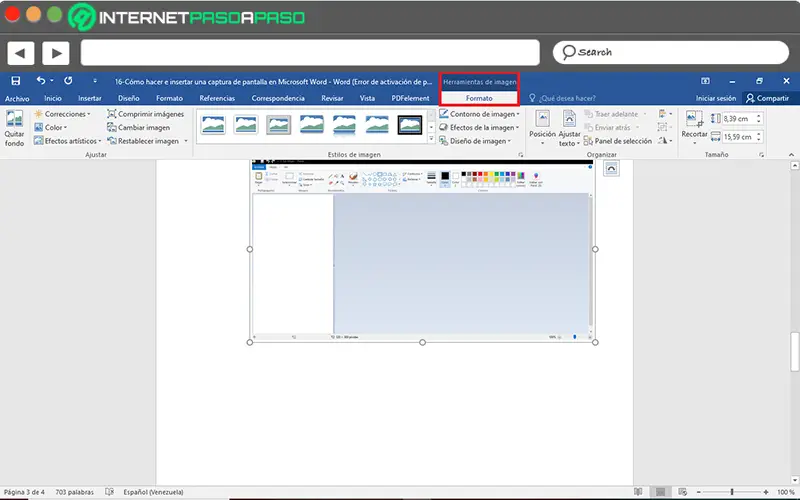Click the Posición button
800x500 pixels.
[x=542, y=129]
